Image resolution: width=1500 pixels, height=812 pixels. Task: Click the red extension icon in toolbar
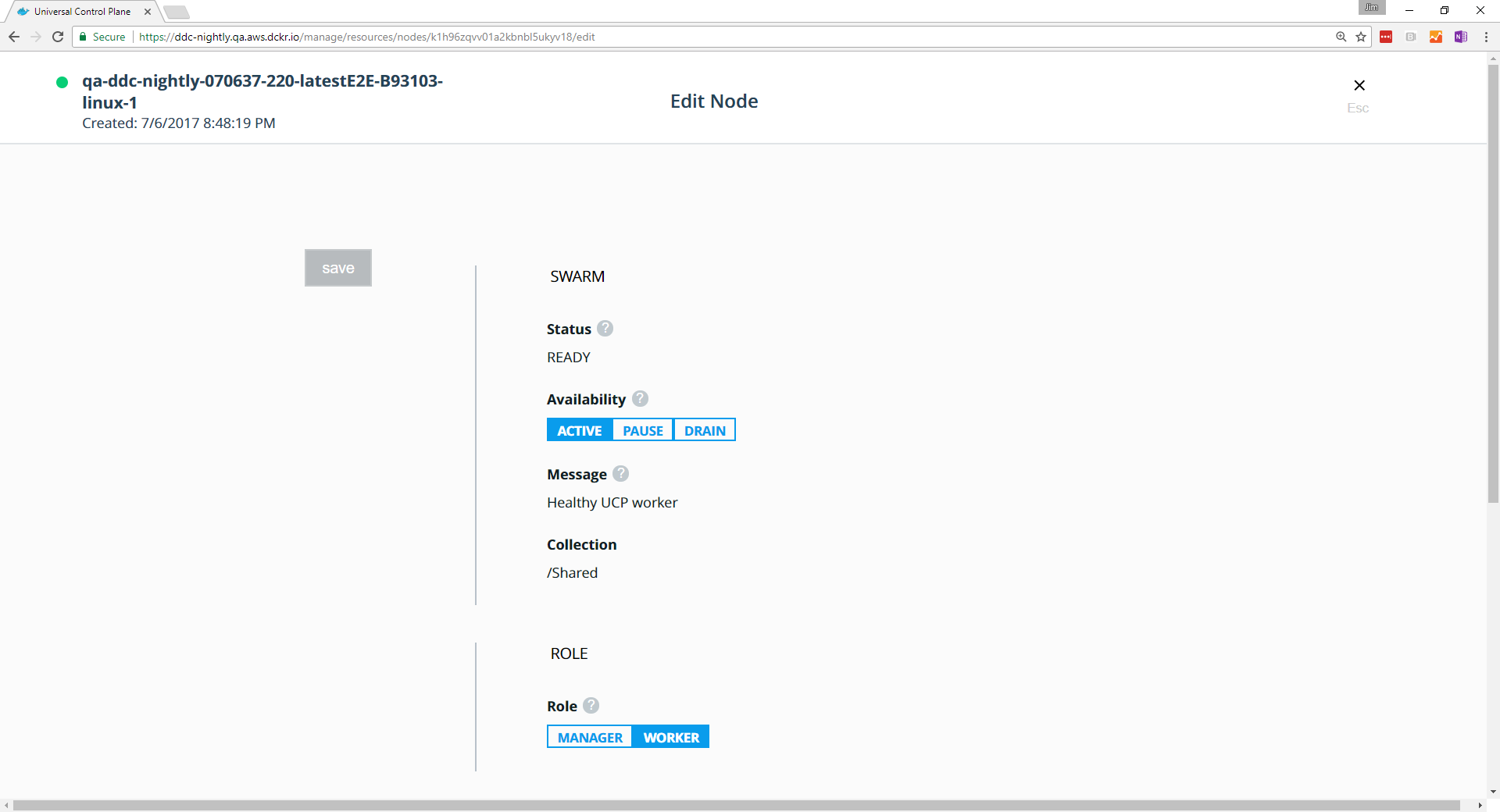[x=1386, y=37]
